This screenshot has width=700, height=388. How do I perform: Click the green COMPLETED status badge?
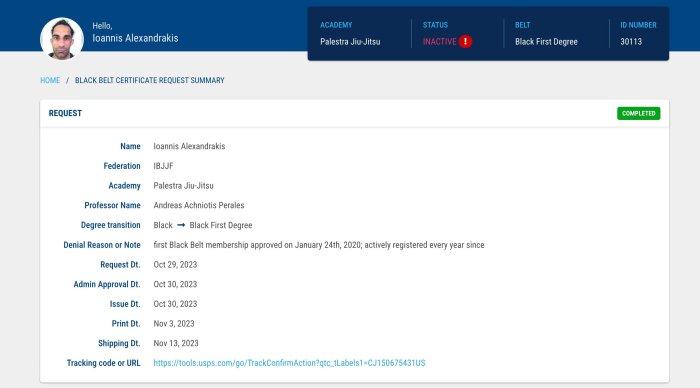pos(638,113)
